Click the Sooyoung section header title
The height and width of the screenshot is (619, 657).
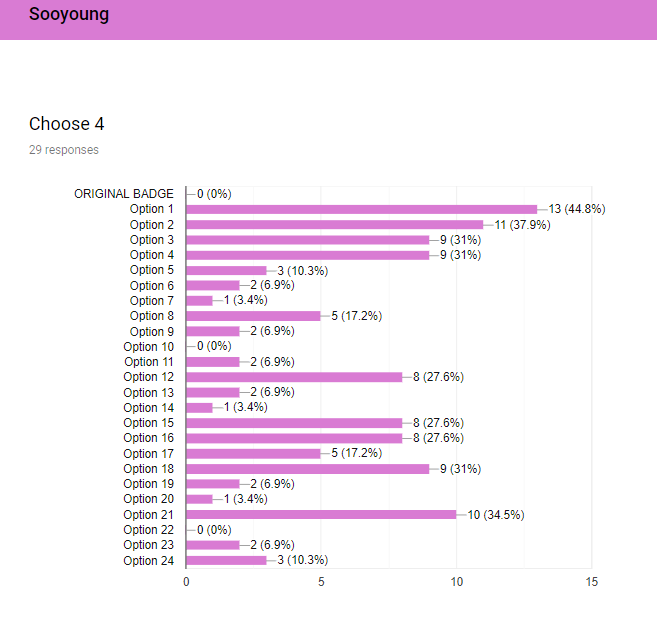(69, 14)
